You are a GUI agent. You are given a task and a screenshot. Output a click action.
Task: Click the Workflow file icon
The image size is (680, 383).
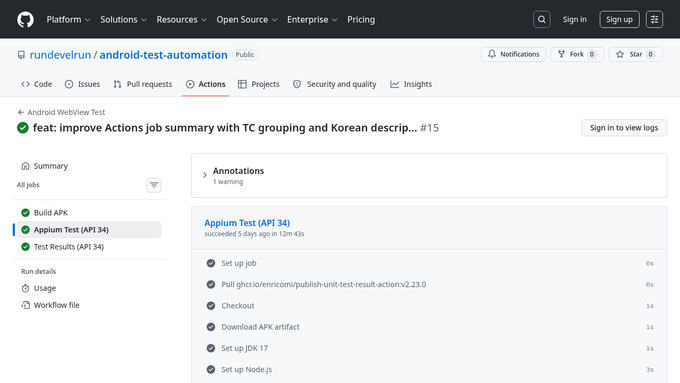click(26, 305)
